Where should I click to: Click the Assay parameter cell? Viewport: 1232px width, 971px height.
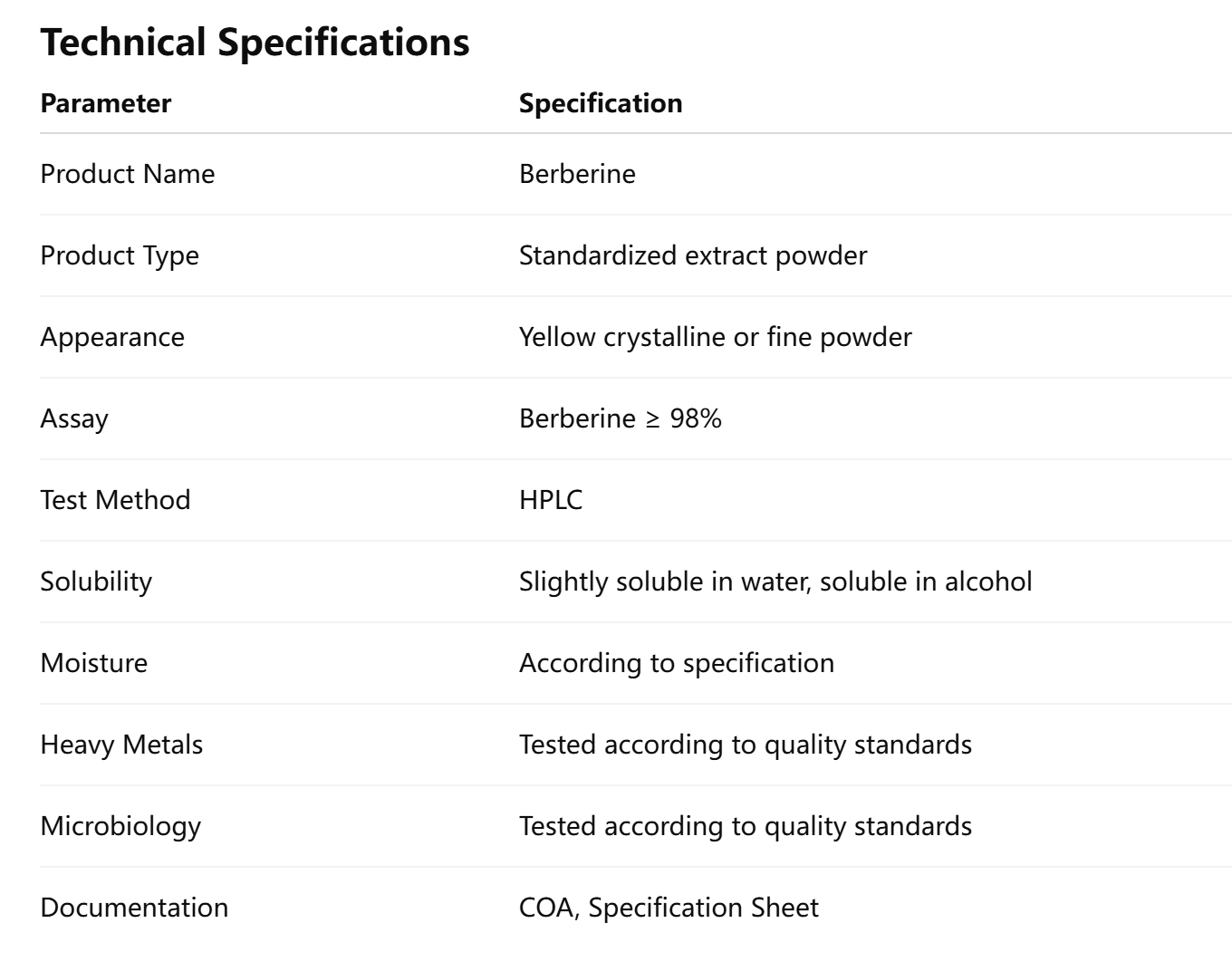click(74, 418)
